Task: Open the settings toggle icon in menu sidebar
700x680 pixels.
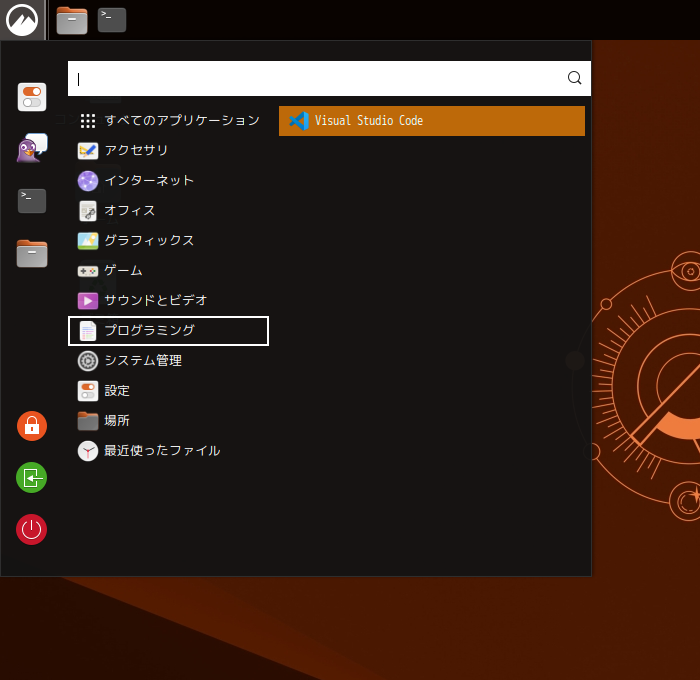Action: [32, 97]
